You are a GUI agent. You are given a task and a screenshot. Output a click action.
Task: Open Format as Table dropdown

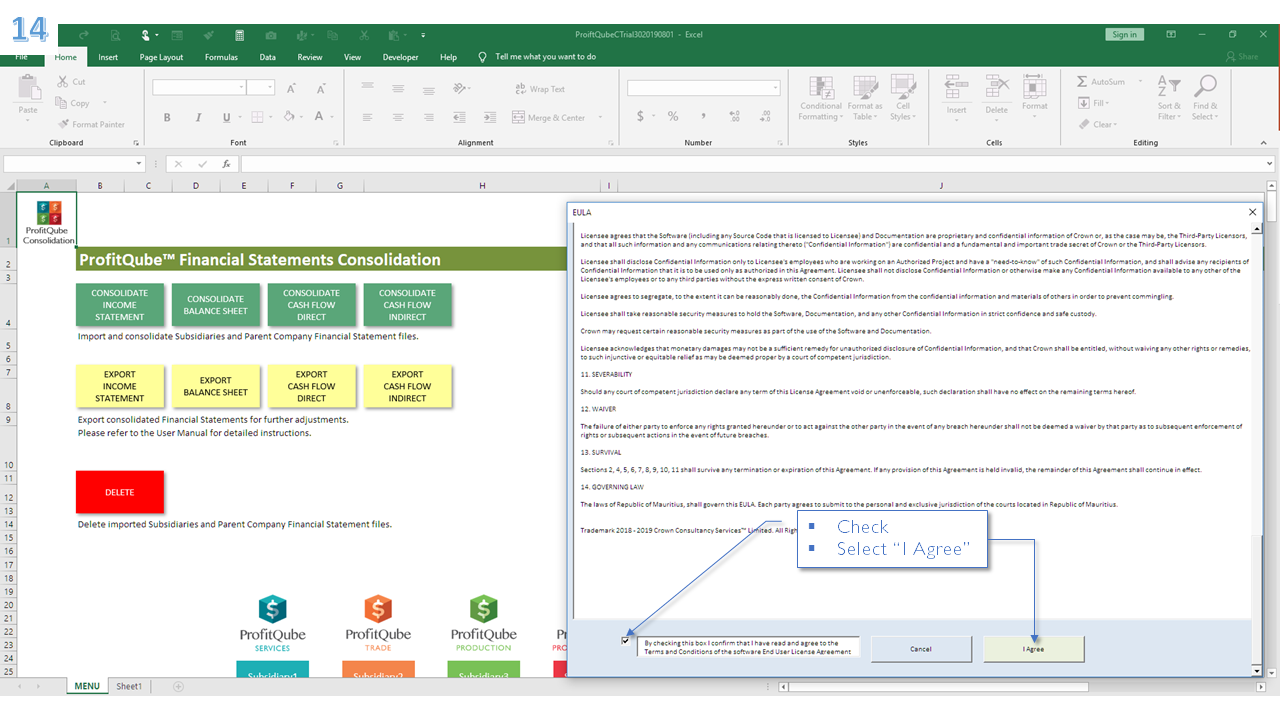865,98
